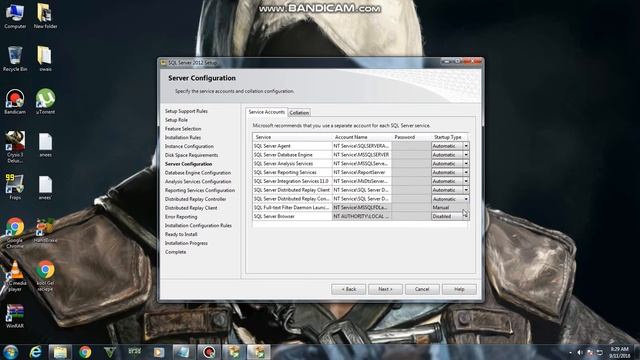Cancel the SQL Server setup
This screenshot has height=360, width=640.
tap(422, 289)
